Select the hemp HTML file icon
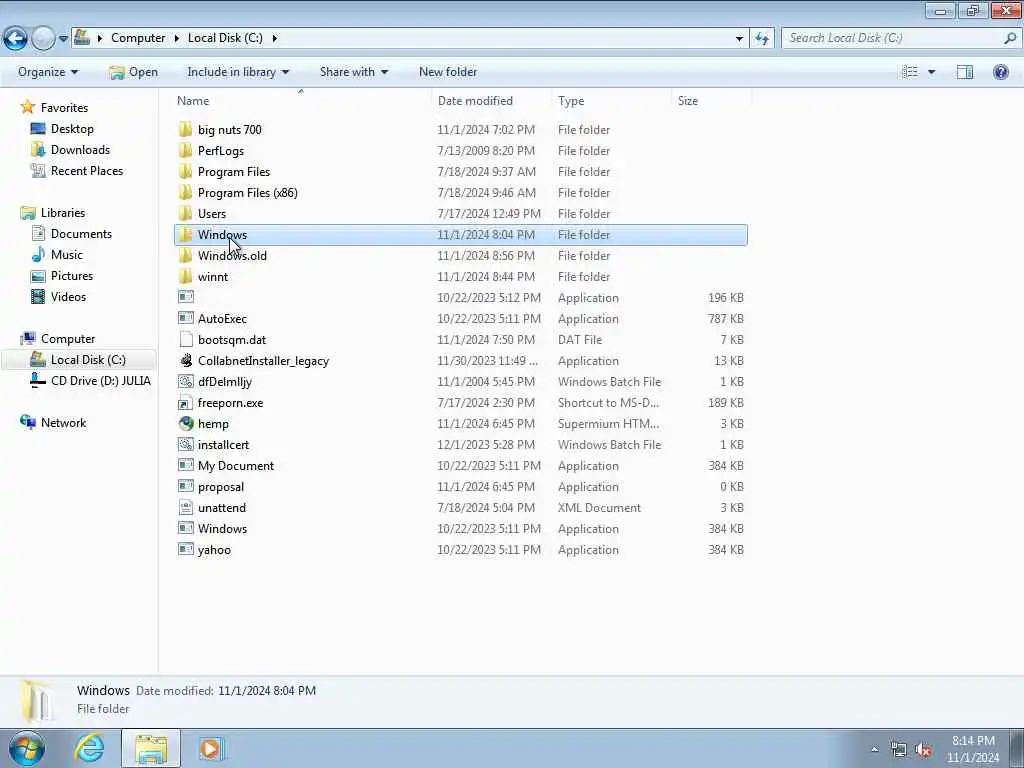 185,423
